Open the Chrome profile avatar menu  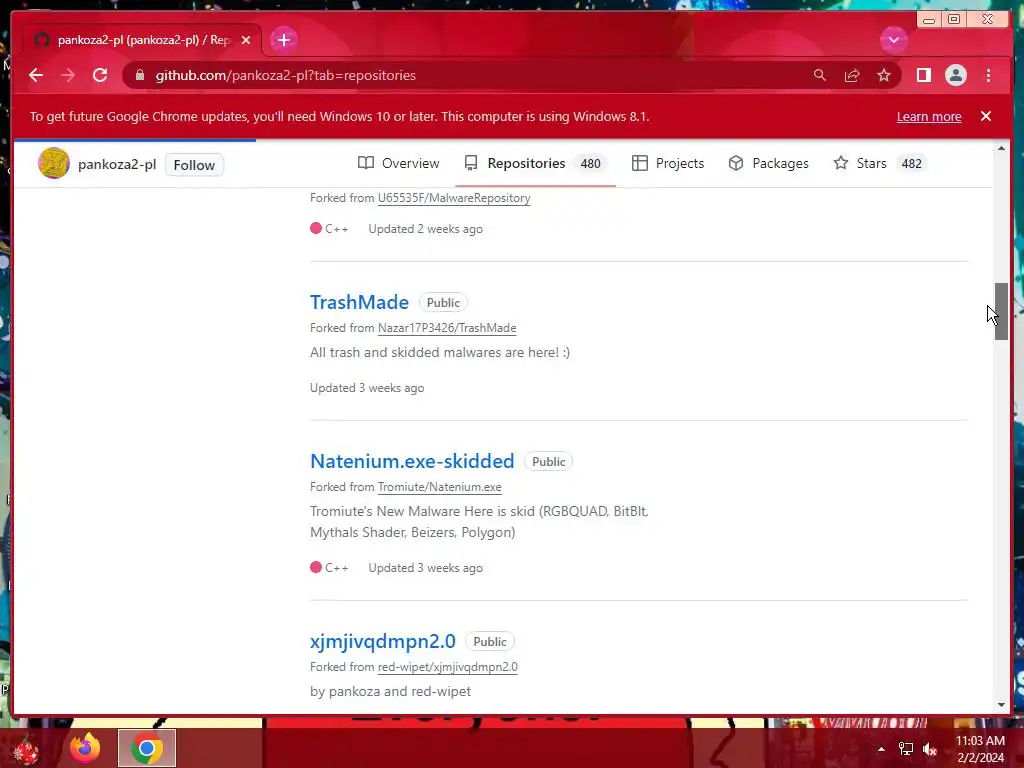(955, 75)
